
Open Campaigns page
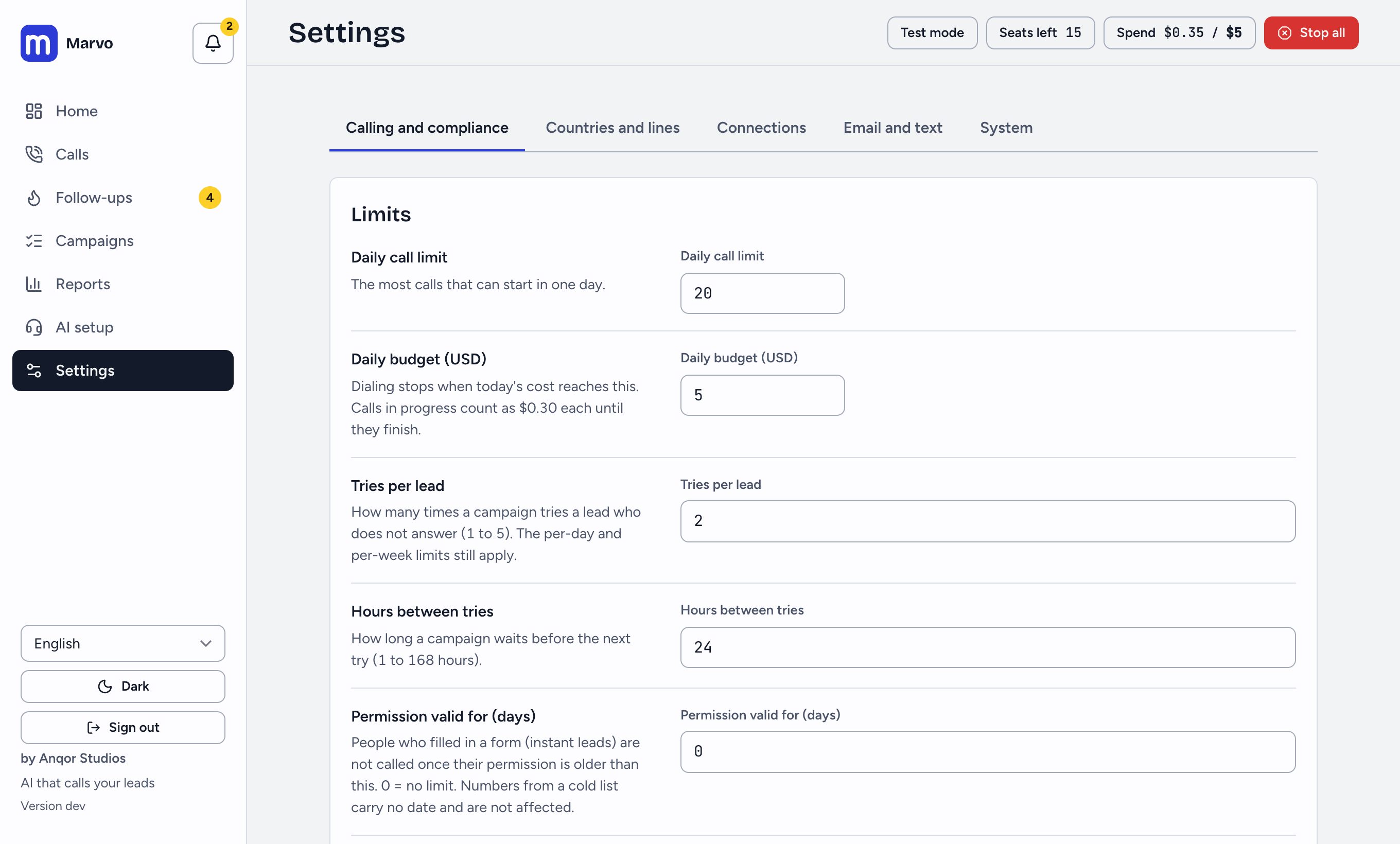coord(122,241)
